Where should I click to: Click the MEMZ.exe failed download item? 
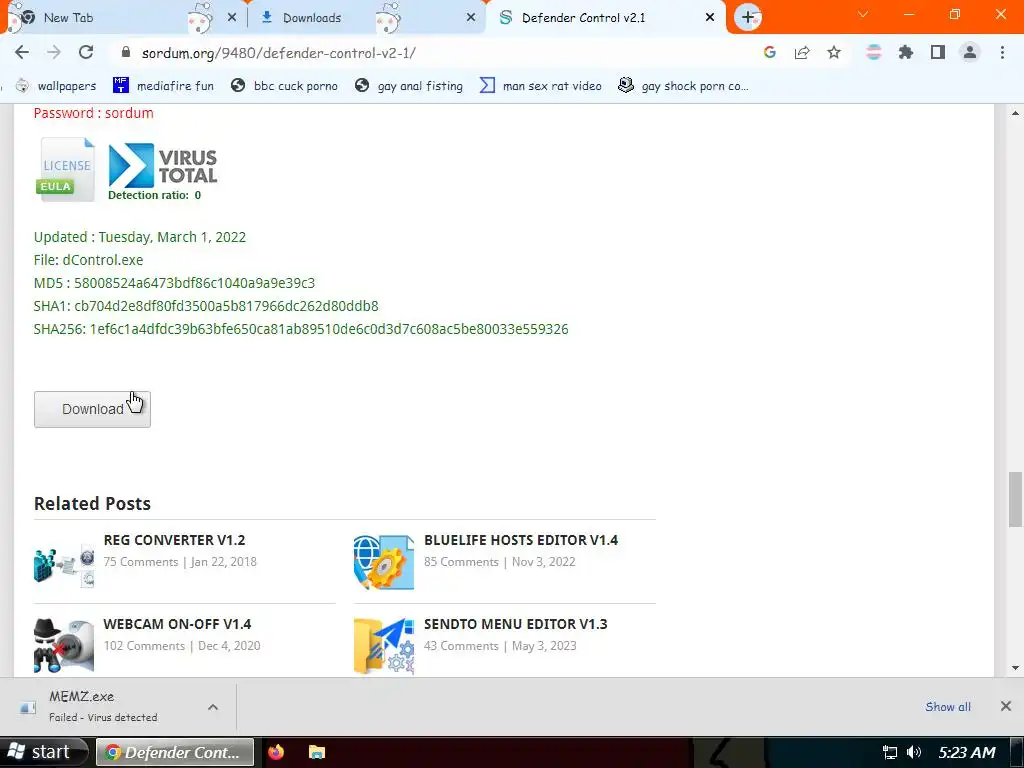[103, 707]
